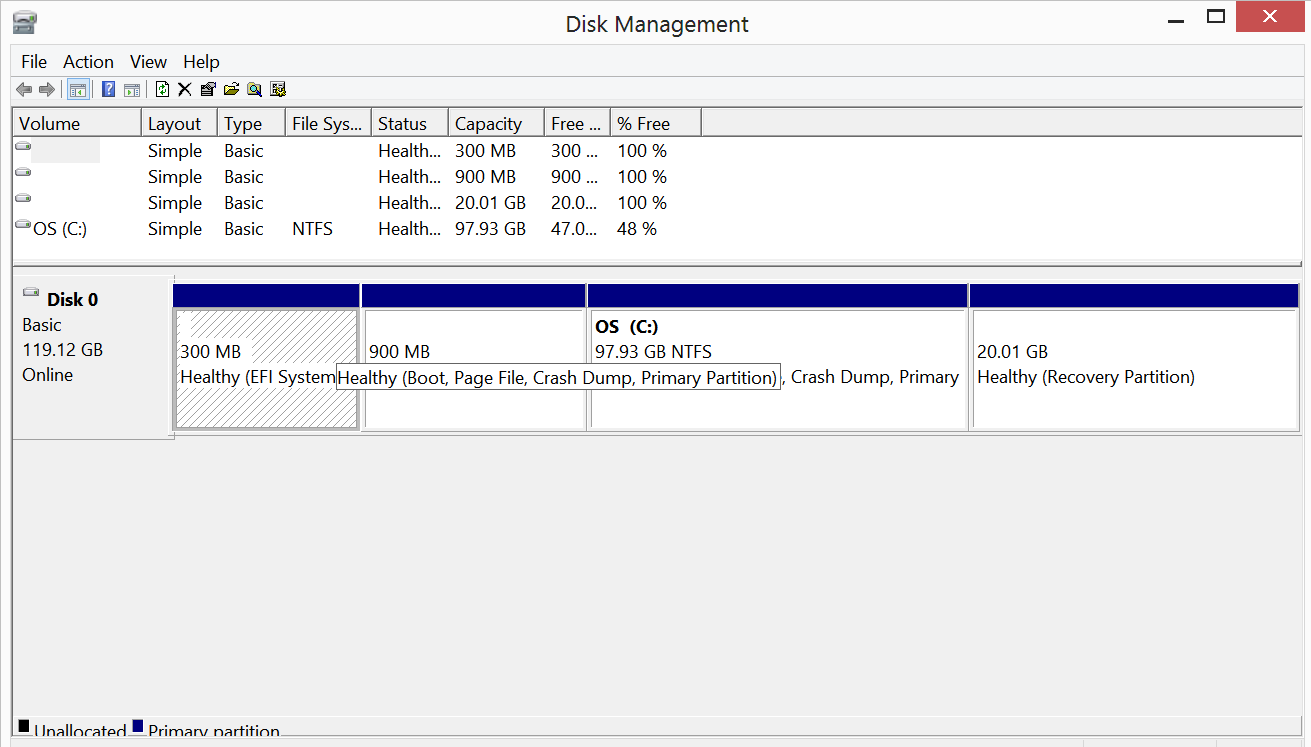1311x747 pixels.
Task: Click the 900 MB capacity cell in volume list
Action: click(x=485, y=177)
